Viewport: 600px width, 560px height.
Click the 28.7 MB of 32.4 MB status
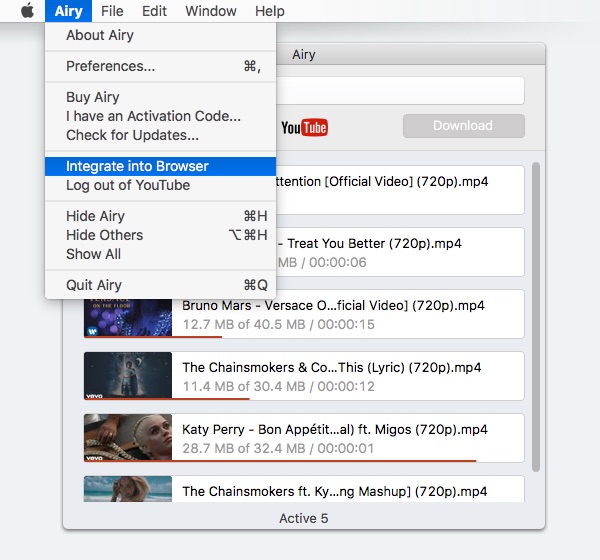pyautogui.click(x=278, y=448)
